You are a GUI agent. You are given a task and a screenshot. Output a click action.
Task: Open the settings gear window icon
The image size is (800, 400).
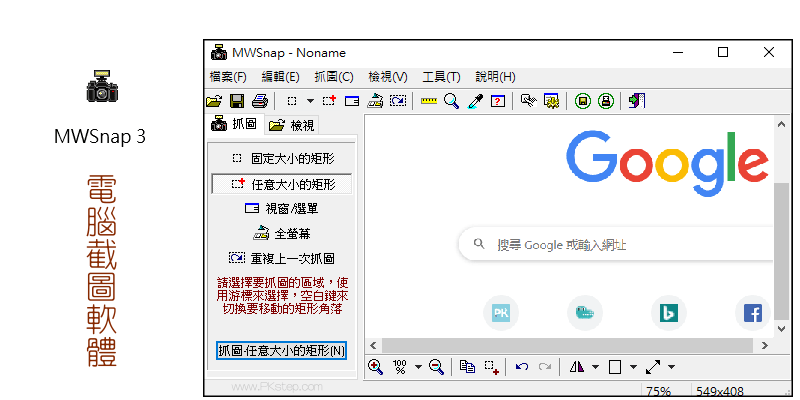tap(552, 101)
